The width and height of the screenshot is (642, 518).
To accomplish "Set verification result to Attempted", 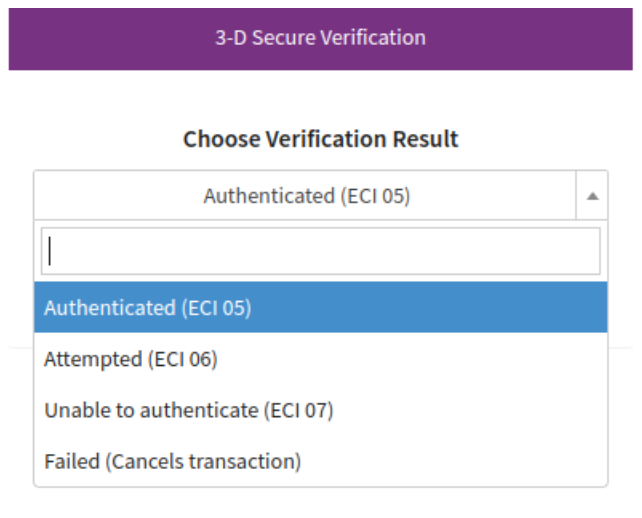I will click(x=131, y=359).
